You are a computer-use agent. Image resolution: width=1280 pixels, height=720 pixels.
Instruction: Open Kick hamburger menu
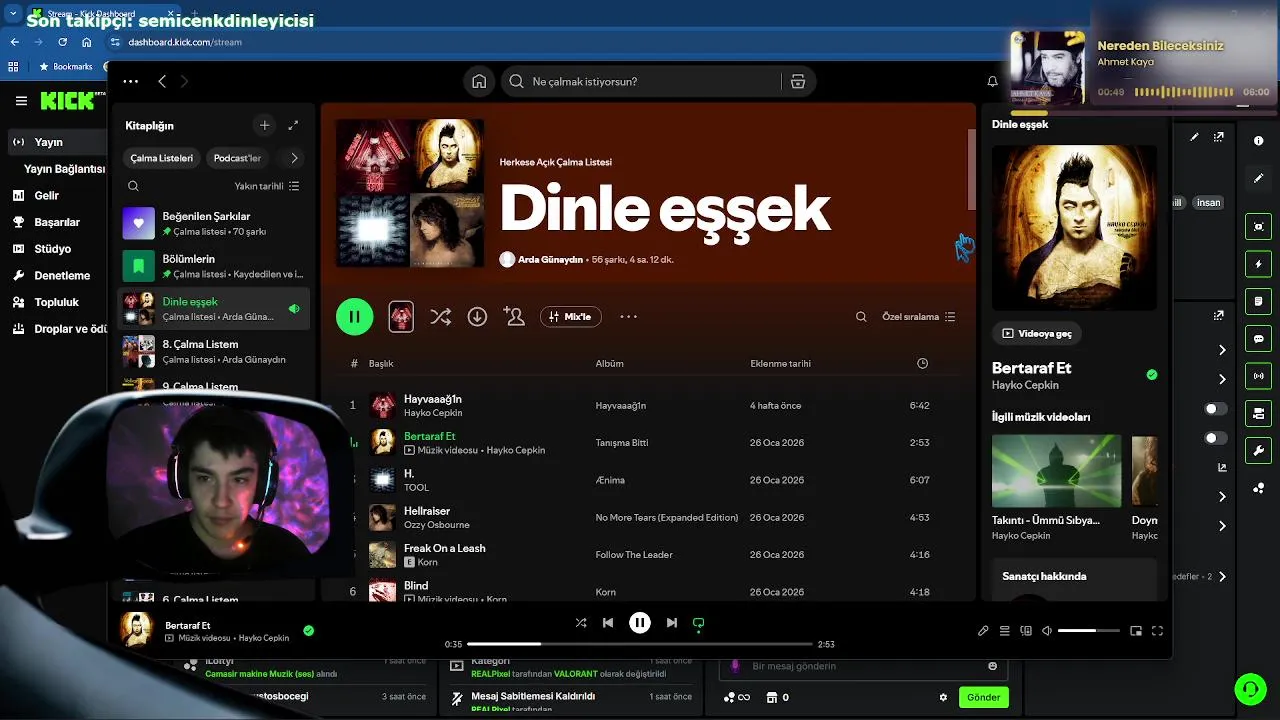point(21,101)
